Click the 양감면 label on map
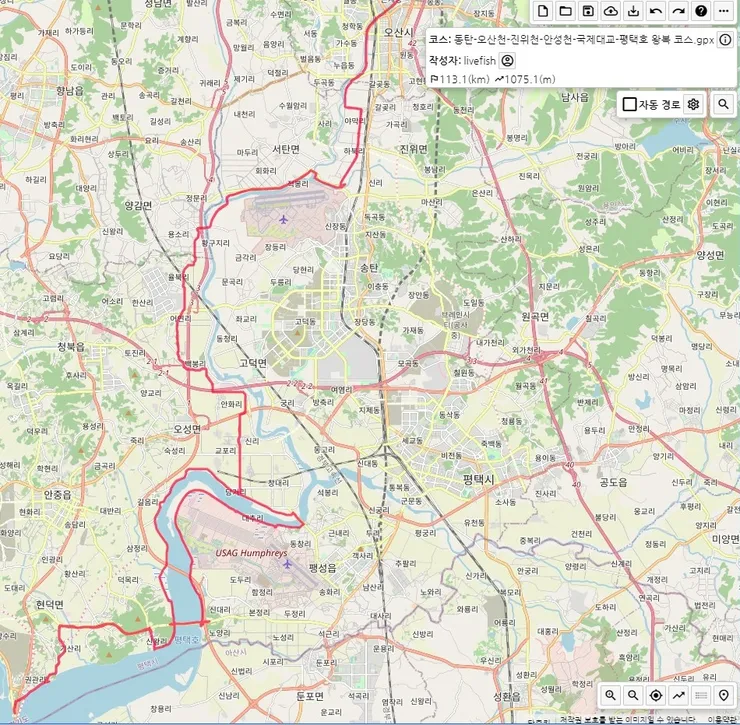740x725 pixels. point(138,205)
